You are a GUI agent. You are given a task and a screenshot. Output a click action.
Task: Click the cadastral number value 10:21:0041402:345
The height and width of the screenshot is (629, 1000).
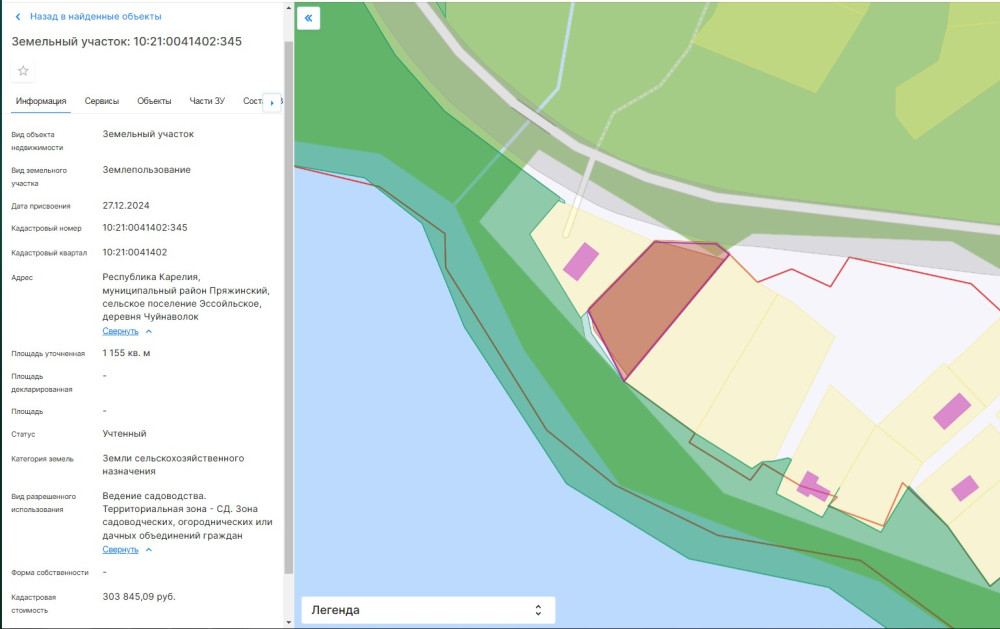coord(145,228)
